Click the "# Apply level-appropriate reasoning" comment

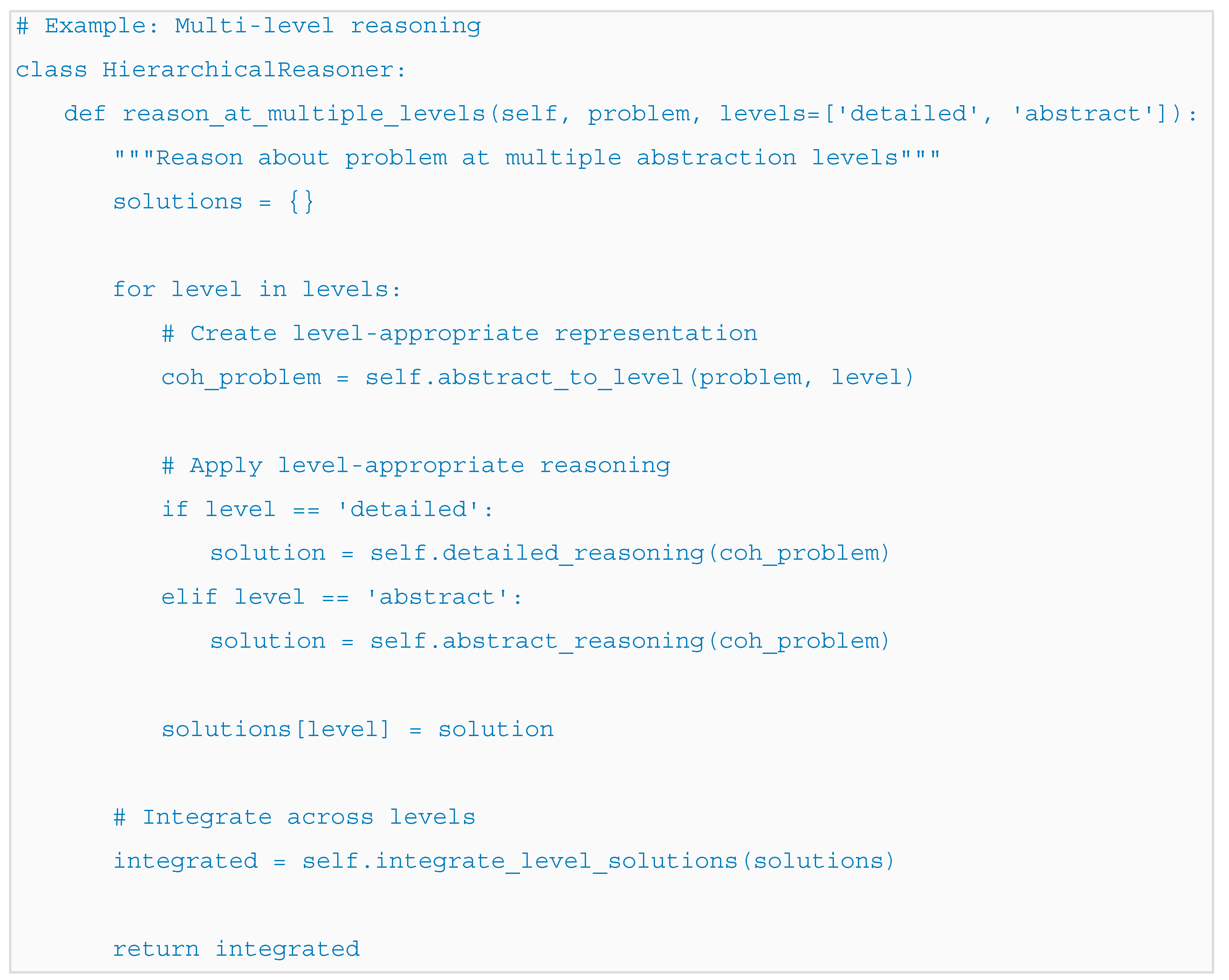click(415, 466)
